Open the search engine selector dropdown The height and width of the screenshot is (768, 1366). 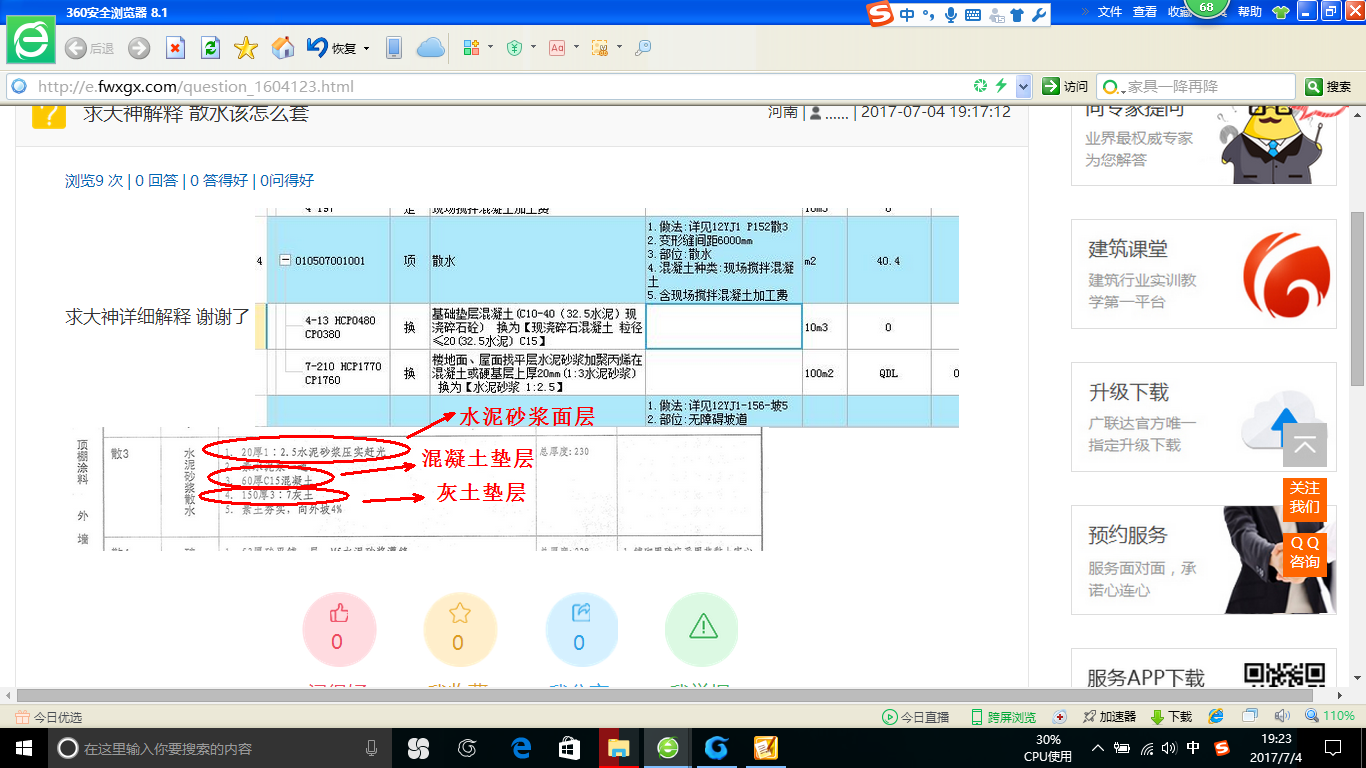pos(1112,87)
